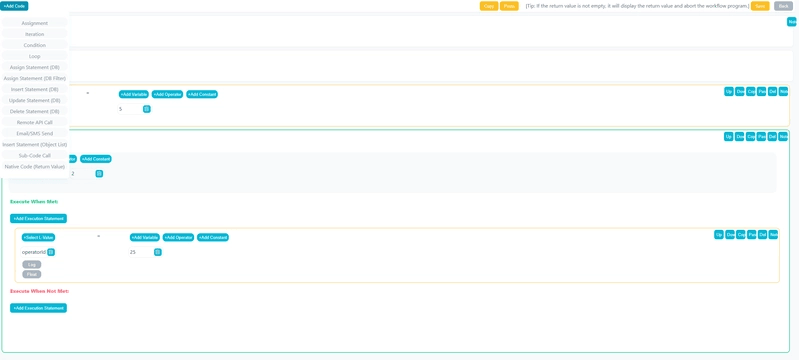Screen dimensions: 799x360
Task: Add Constant to the condition expression
Action: click(x=96, y=159)
